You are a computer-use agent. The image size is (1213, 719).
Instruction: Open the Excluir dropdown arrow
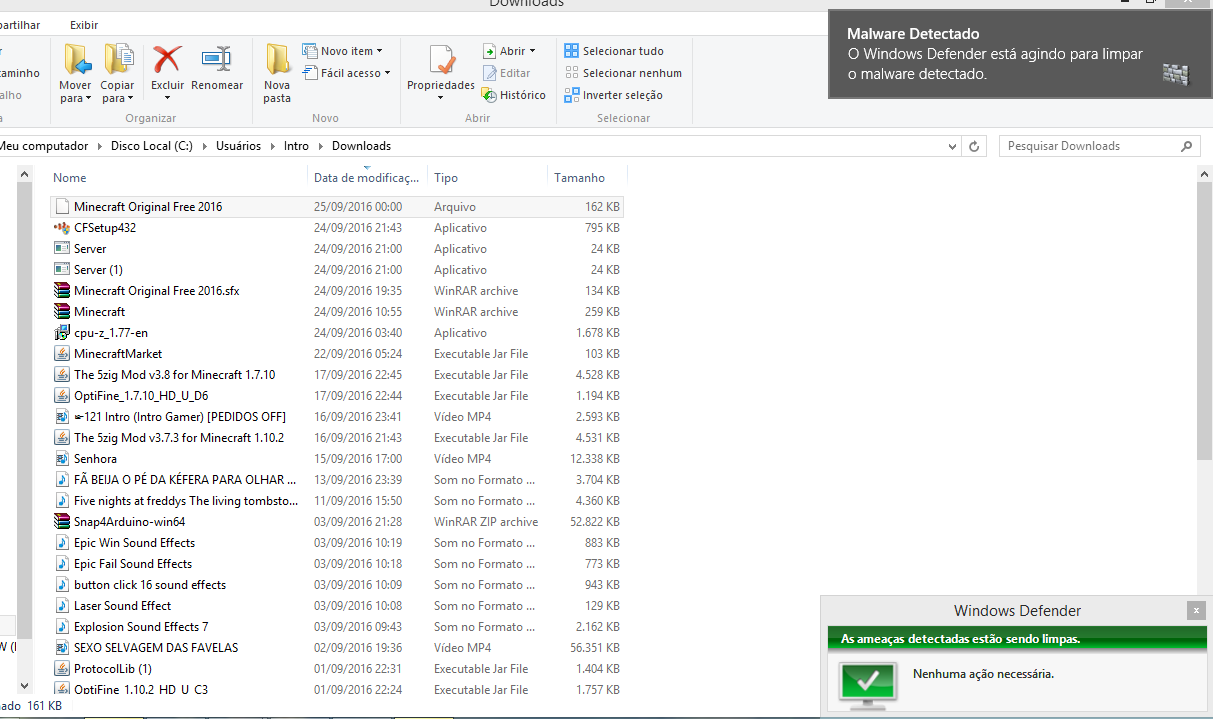pos(167,98)
